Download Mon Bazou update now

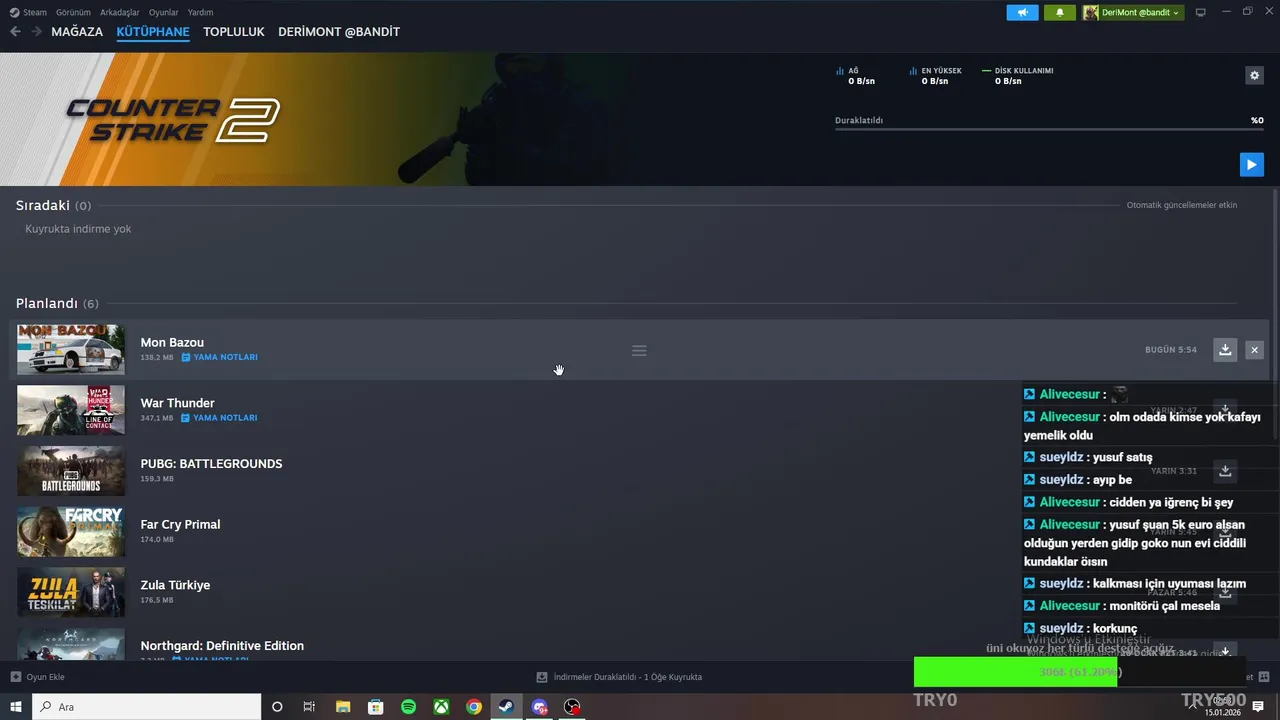pyautogui.click(x=1225, y=349)
